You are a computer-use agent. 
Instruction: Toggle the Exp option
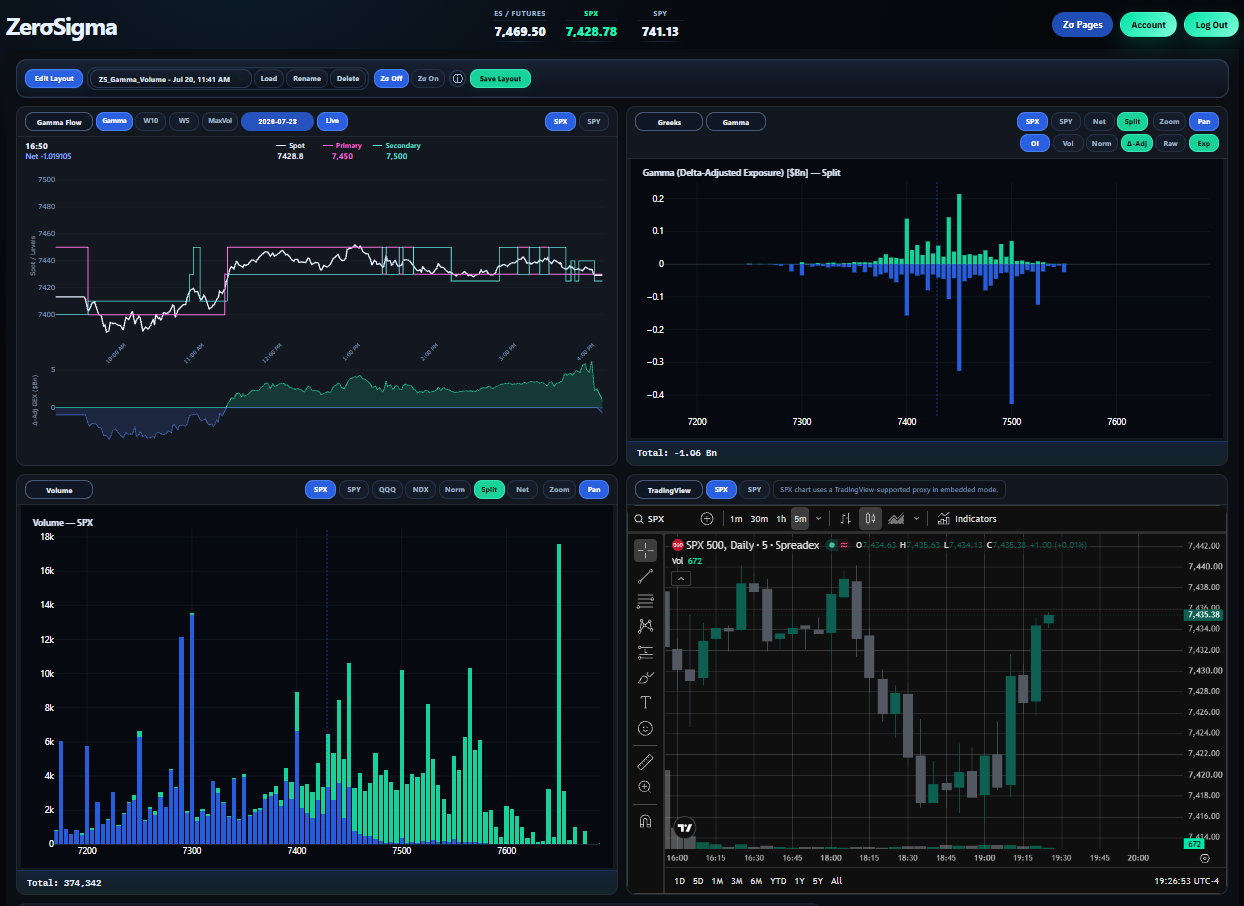1203,143
